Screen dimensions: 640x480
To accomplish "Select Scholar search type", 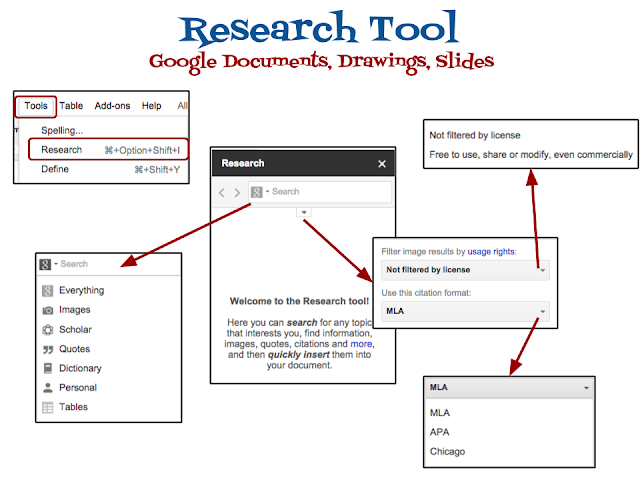I will [x=67, y=330].
